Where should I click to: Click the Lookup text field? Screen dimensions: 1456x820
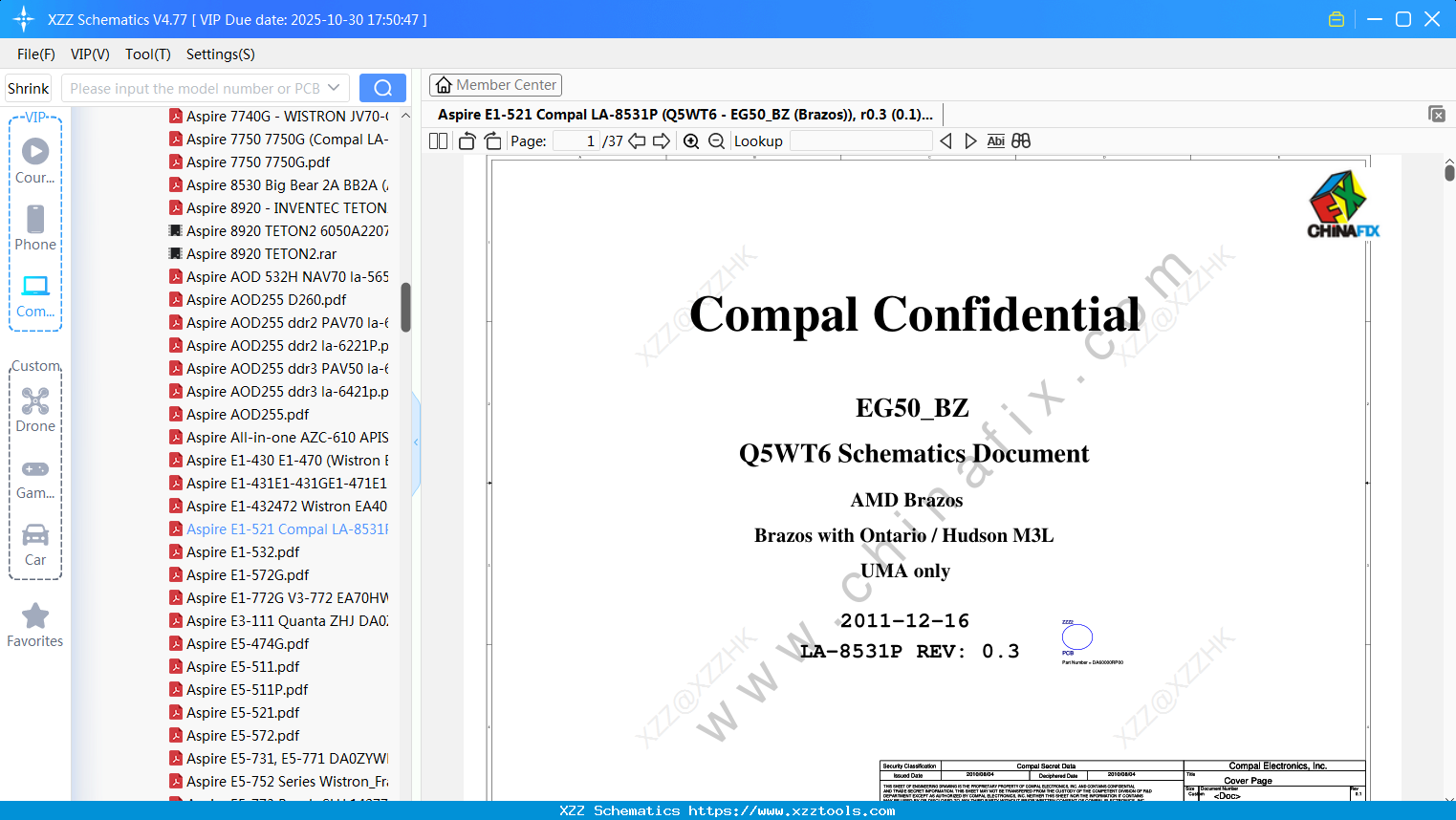(860, 141)
